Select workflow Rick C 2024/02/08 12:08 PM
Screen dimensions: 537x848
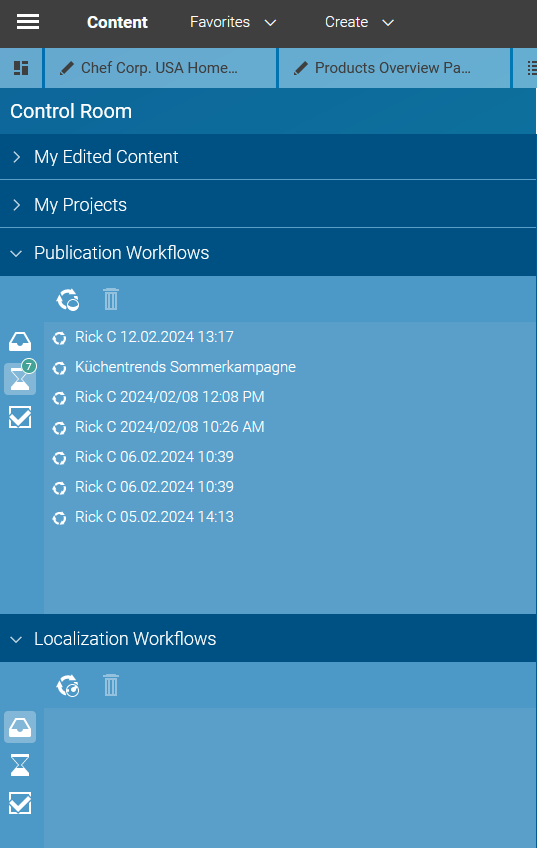click(x=170, y=397)
